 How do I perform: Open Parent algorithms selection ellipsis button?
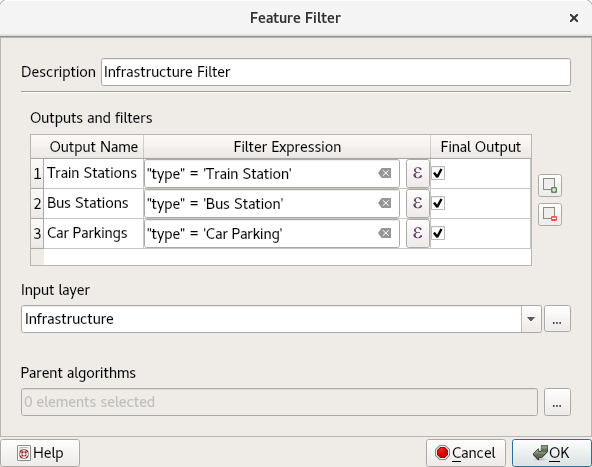click(x=557, y=402)
